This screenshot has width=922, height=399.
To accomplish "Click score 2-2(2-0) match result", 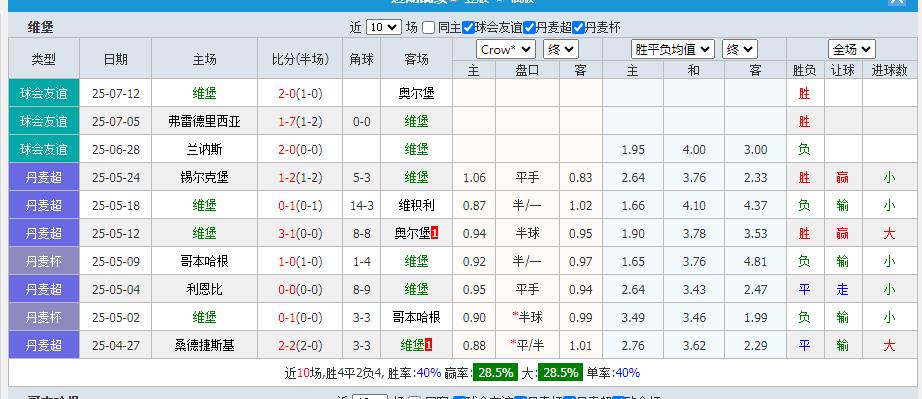I will coord(300,346).
